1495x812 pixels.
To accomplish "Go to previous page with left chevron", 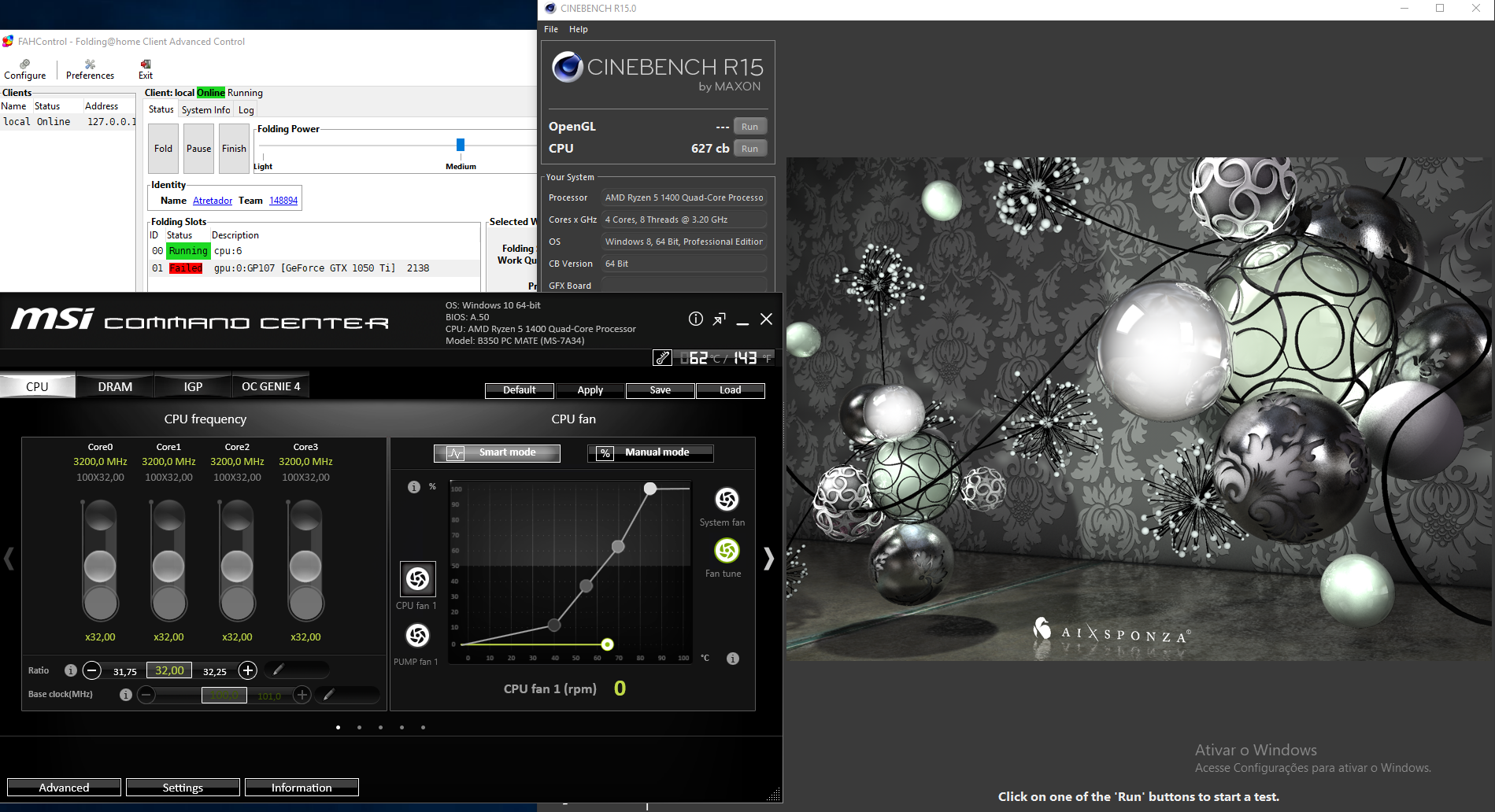I will coord(9,559).
